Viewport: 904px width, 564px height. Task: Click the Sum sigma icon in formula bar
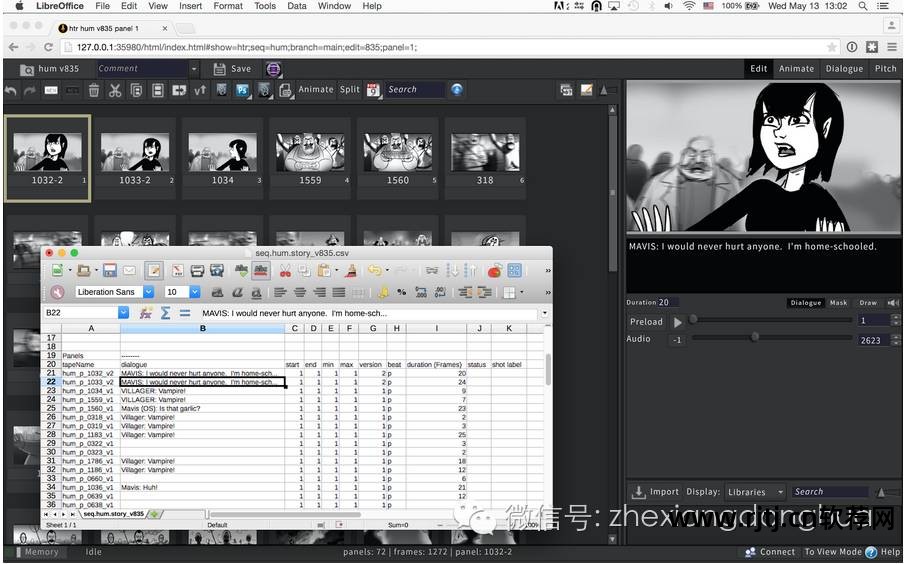(165, 313)
